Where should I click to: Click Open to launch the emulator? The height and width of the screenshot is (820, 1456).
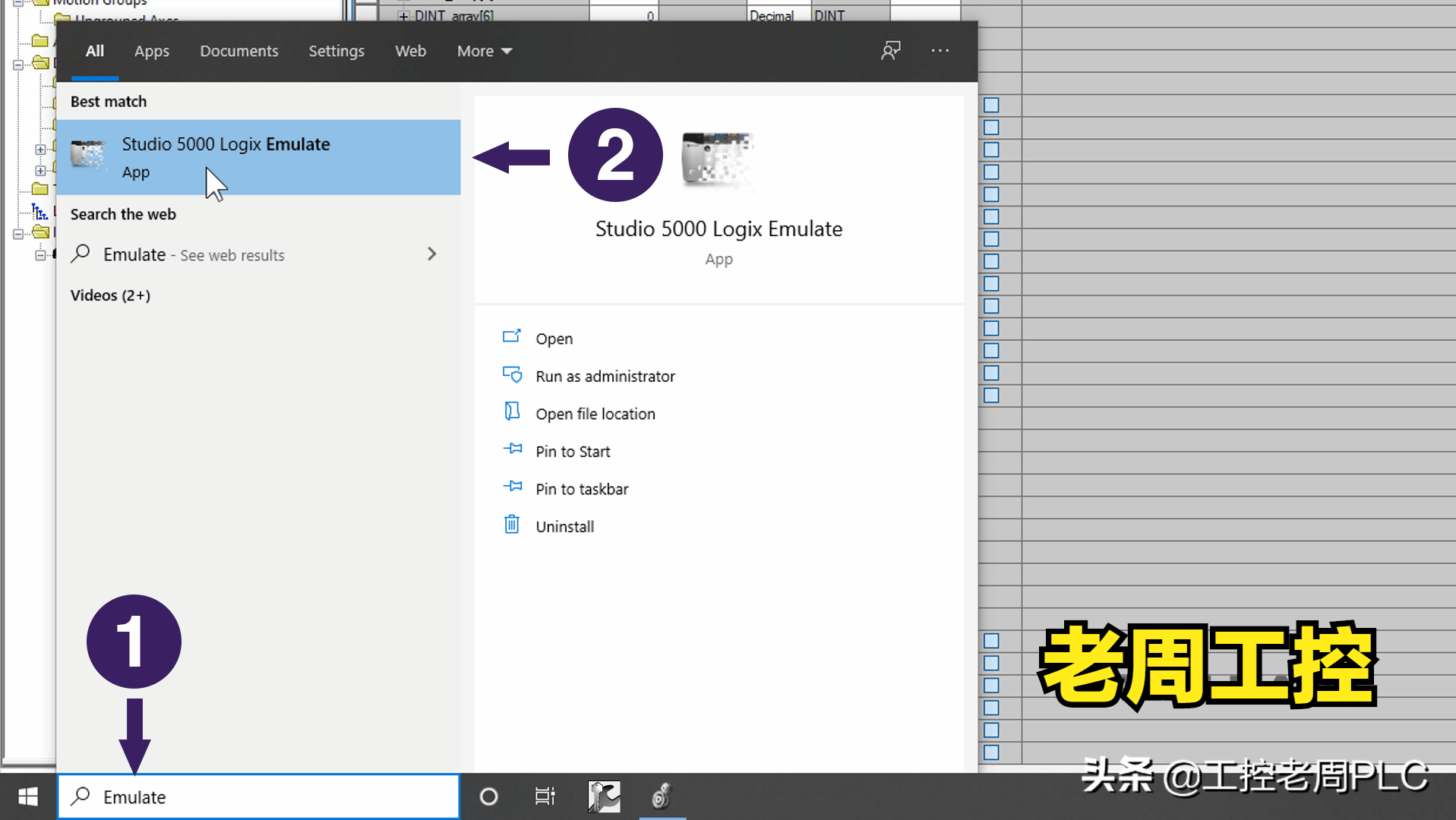pyautogui.click(x=554, y=338)
